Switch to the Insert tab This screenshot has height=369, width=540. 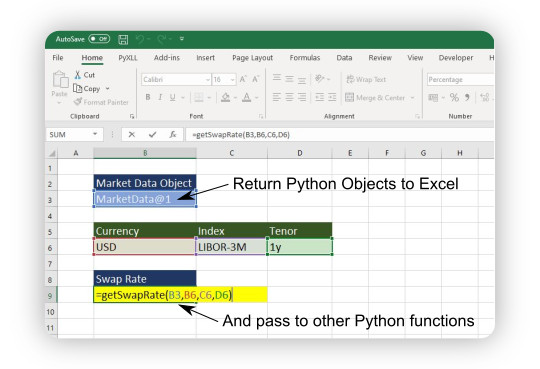[x=206, y=58]
